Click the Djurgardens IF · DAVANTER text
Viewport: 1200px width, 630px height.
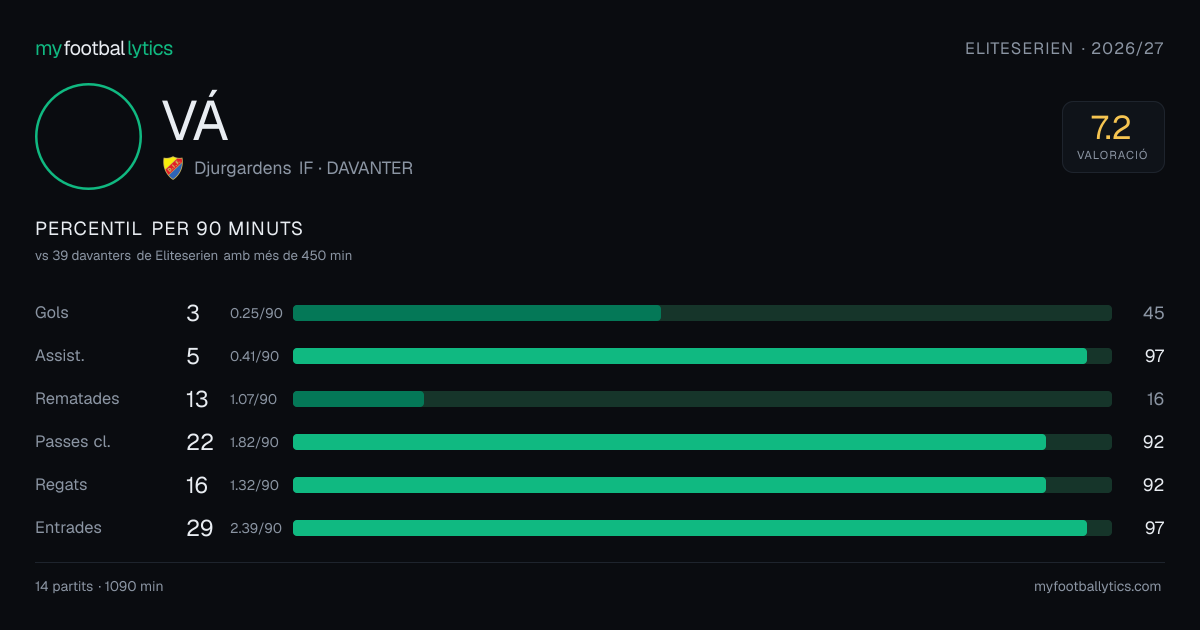click(x=303, y=168)
